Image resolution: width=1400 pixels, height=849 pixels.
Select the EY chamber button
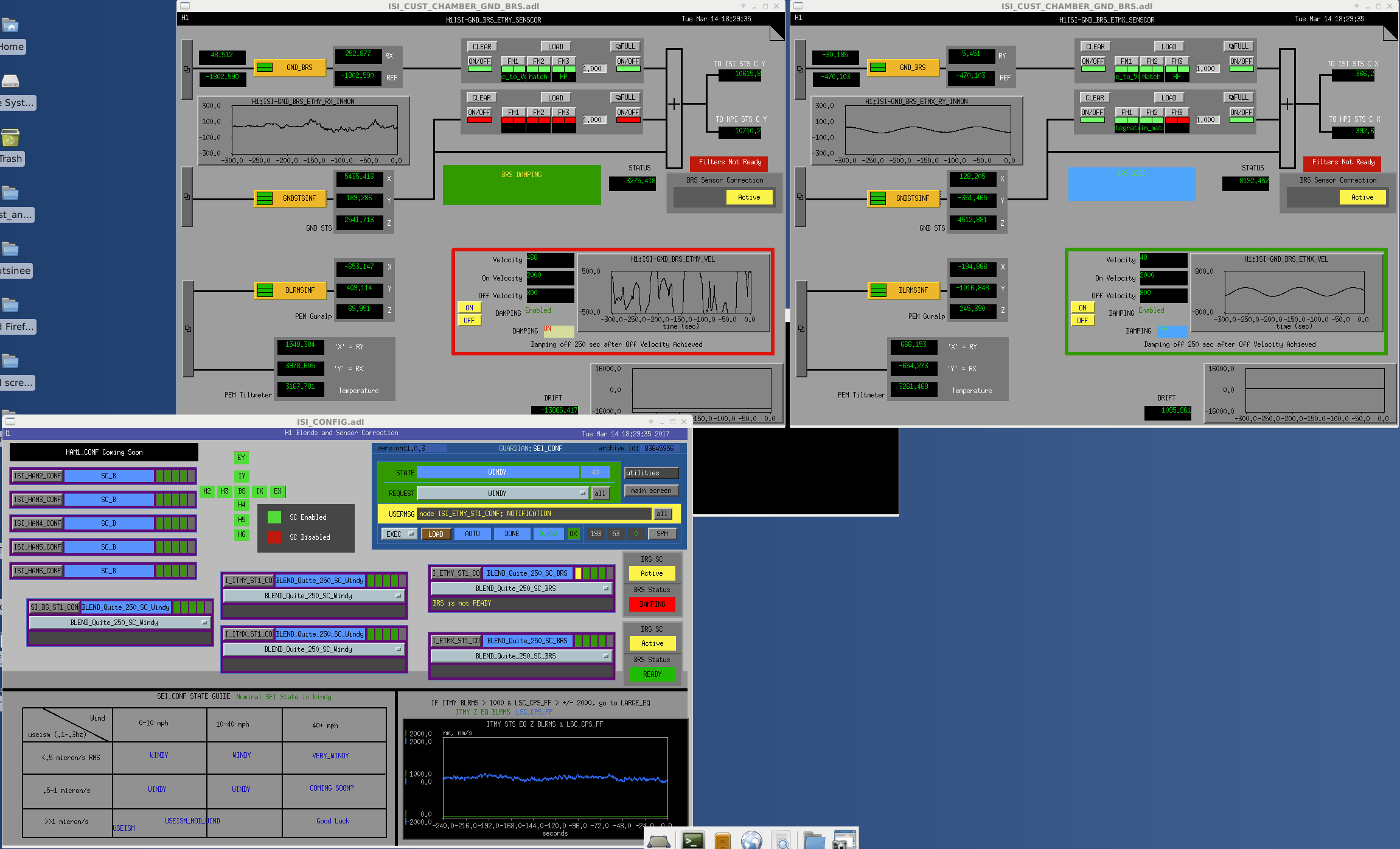click(241, 458)
